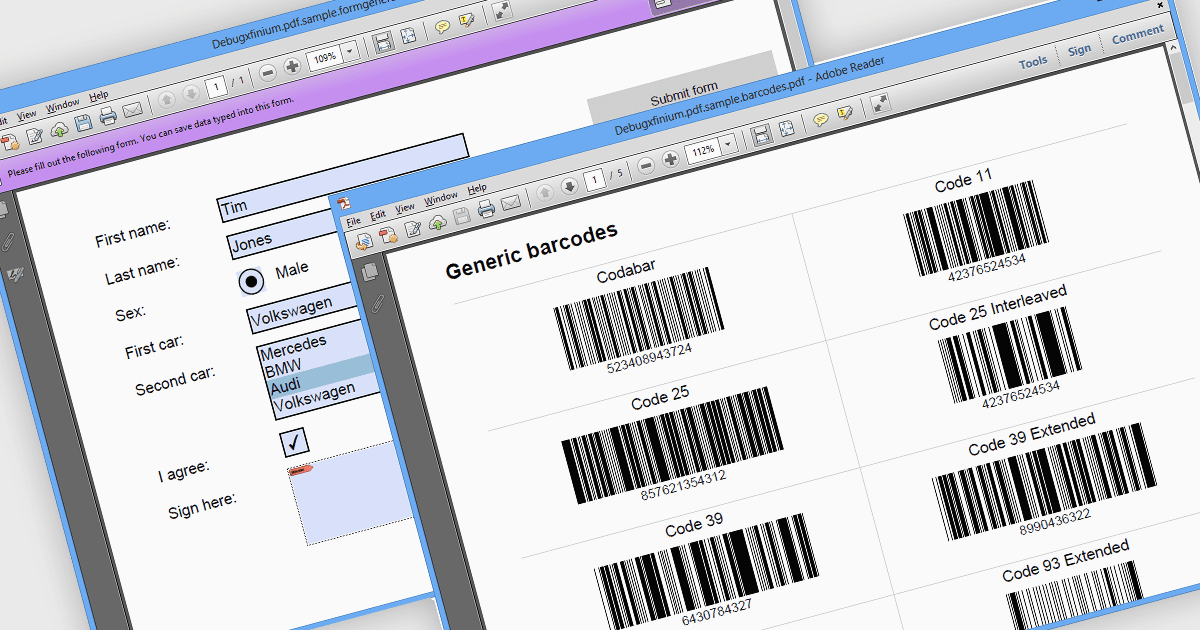This screenshot has height=630, width=1200.
Task: Open View menu in form window
Action: point(27,114)
